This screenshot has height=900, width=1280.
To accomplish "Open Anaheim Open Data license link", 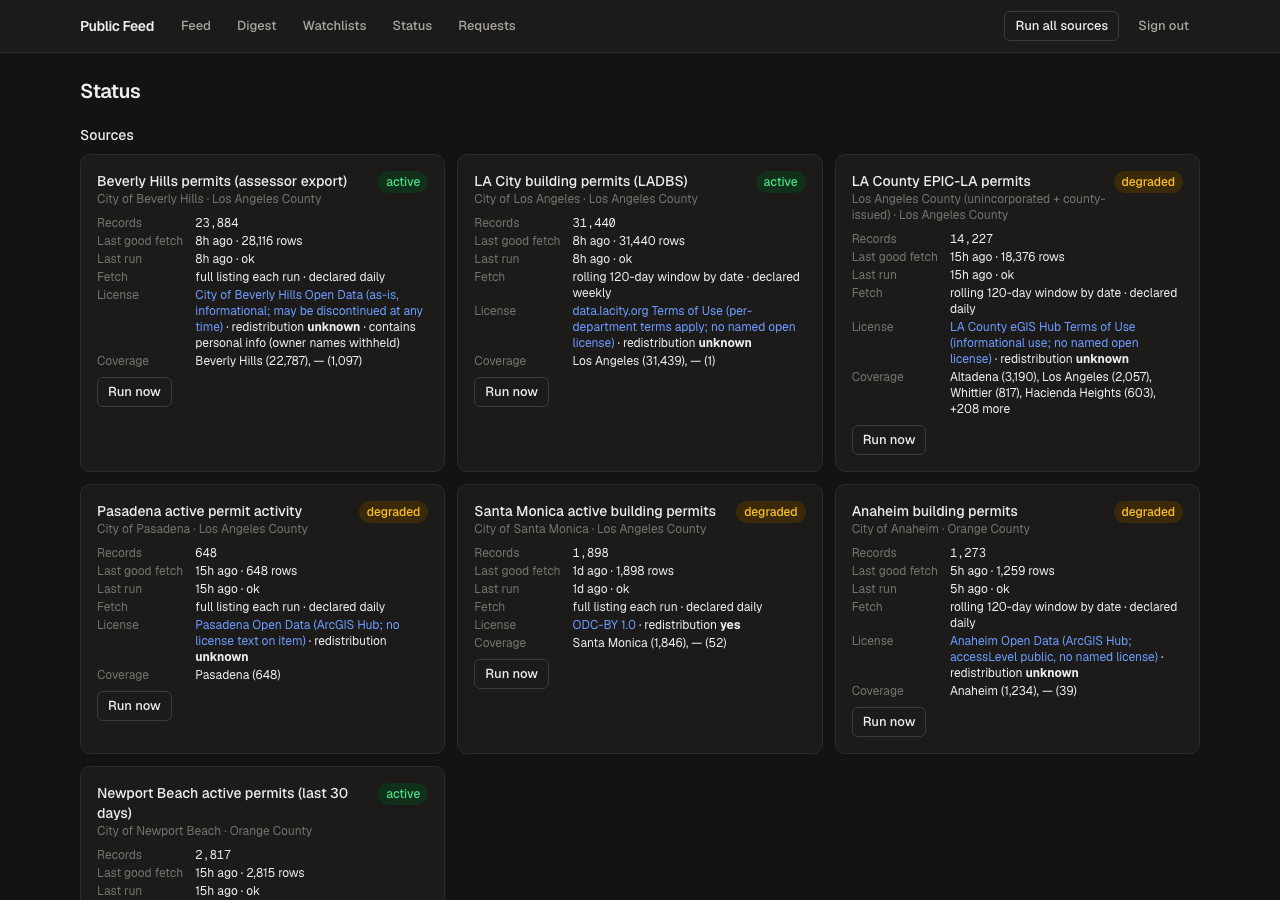I will (1054, 649).
